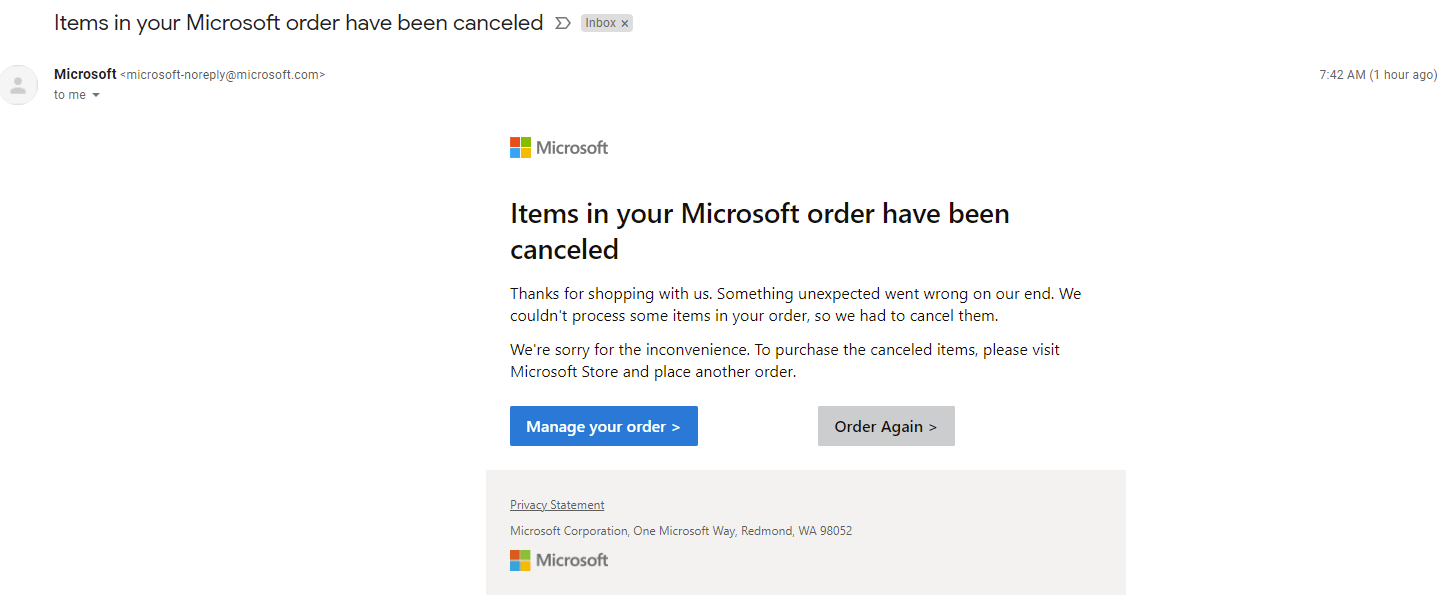Click the 'to me' recipient text
Screen dimensions: 1446x613
point(70,95)
